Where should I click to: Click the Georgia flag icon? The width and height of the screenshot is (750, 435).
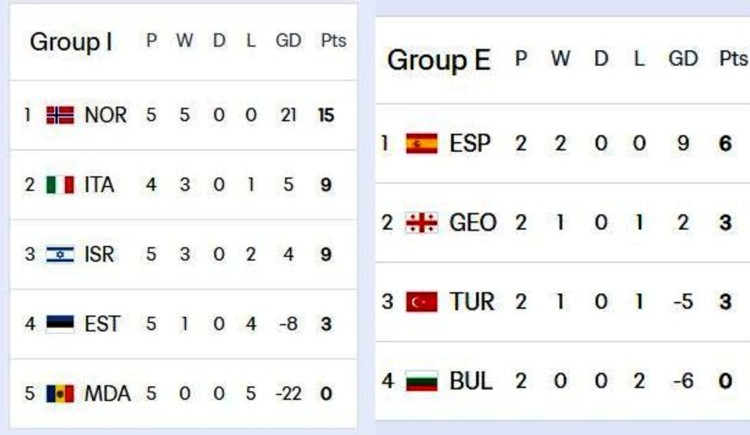click(421, 222)
